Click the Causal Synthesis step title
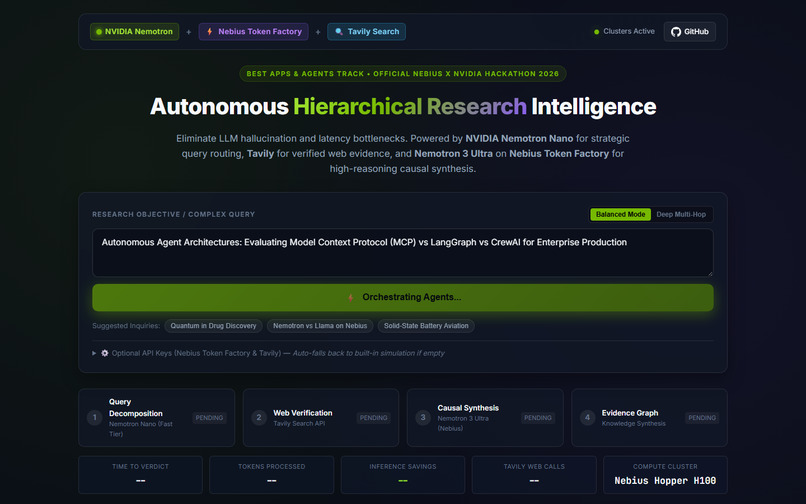Image resolution: width=806 pixels, height=504 pixels. 468,408
